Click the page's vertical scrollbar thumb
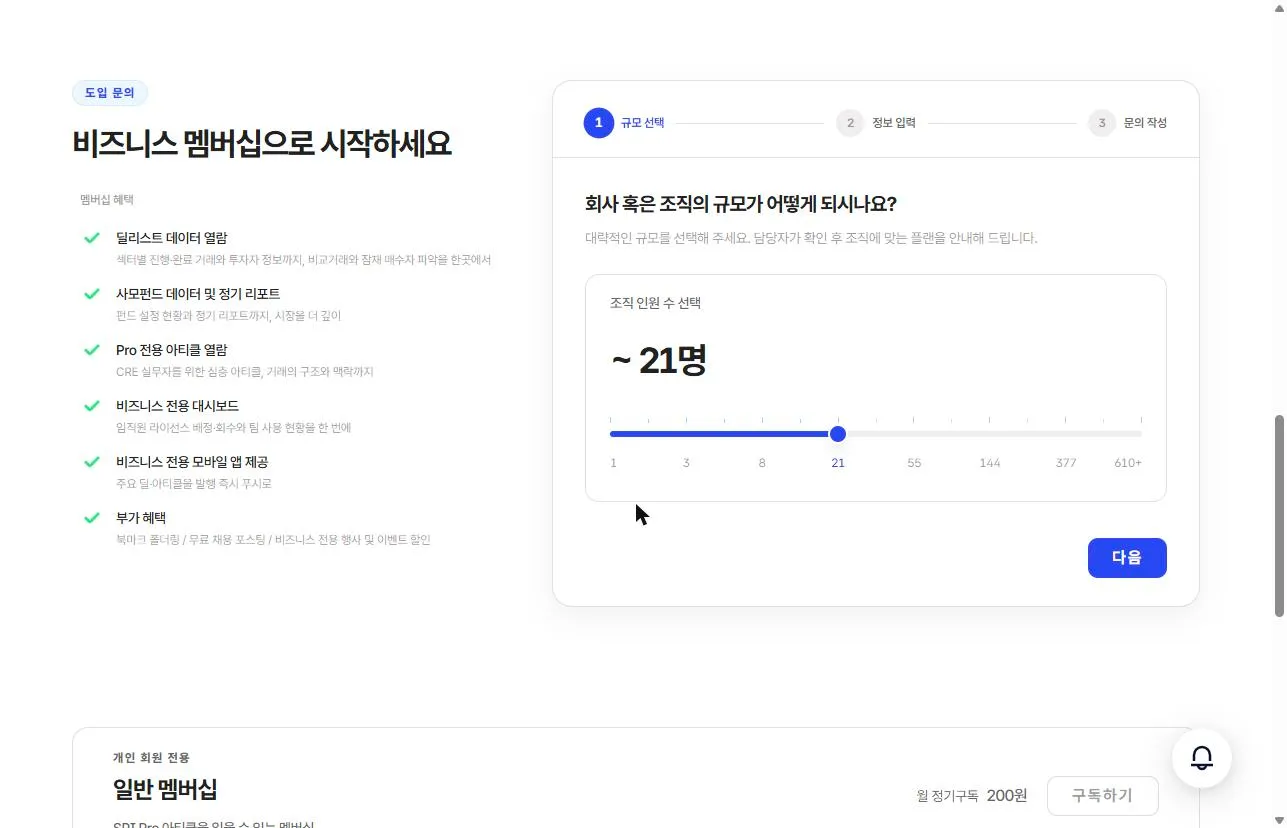 tap(1279, 516)
